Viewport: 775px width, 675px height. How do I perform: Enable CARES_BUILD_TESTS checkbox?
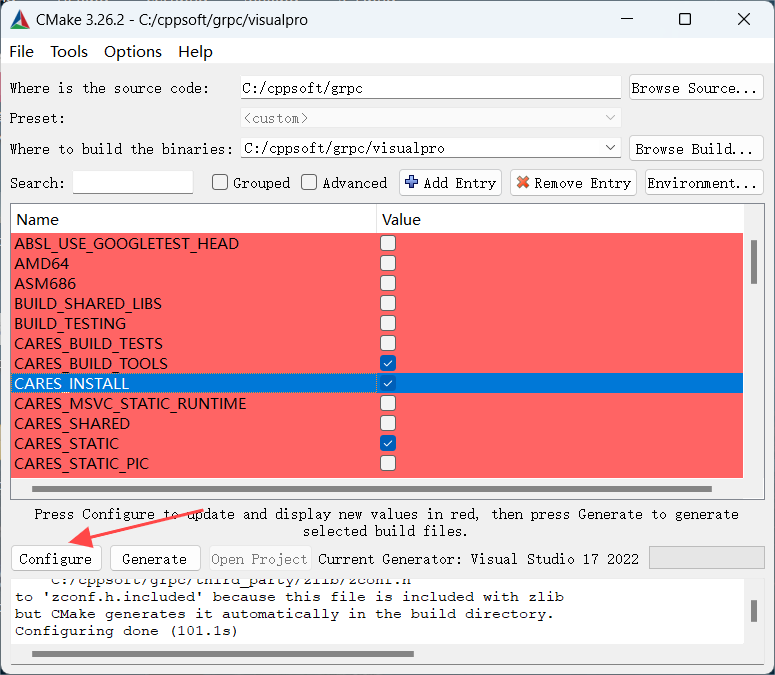coord(388,343)
